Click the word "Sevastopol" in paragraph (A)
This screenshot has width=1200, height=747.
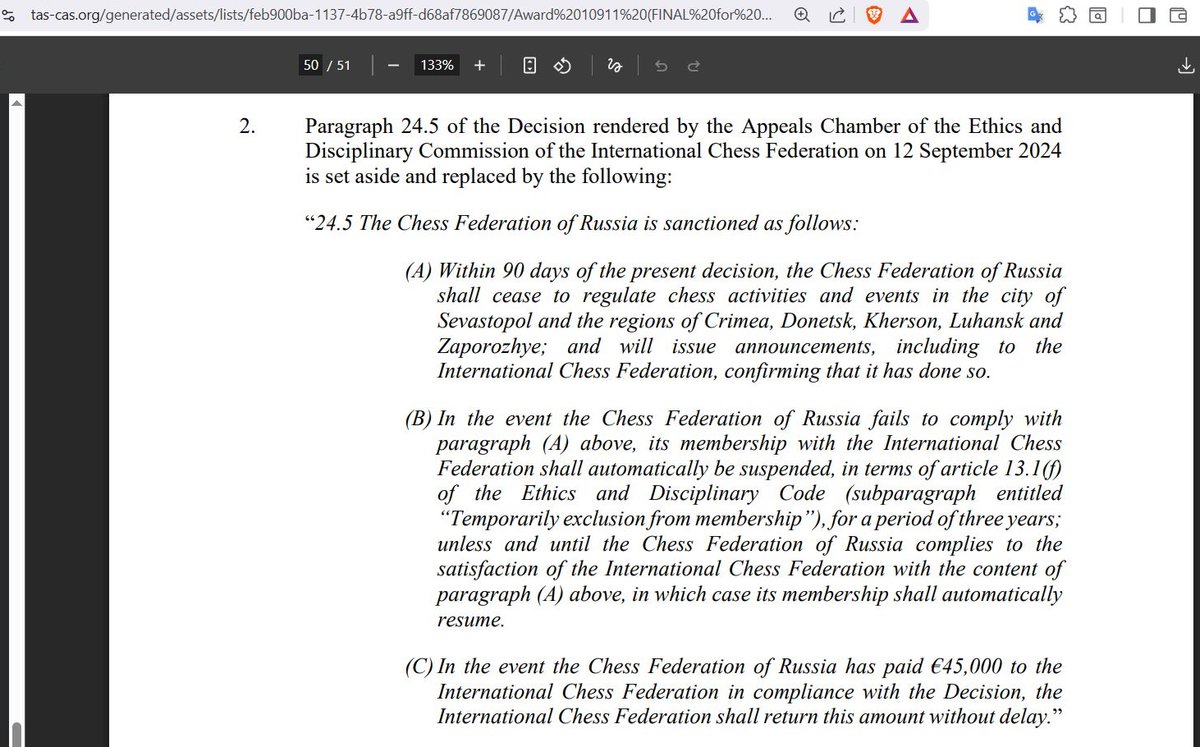486,322
